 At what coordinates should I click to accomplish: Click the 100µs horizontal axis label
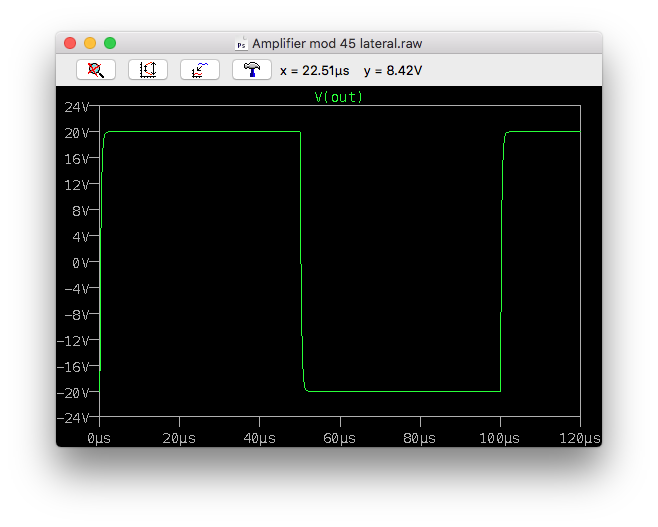point(500,438)
